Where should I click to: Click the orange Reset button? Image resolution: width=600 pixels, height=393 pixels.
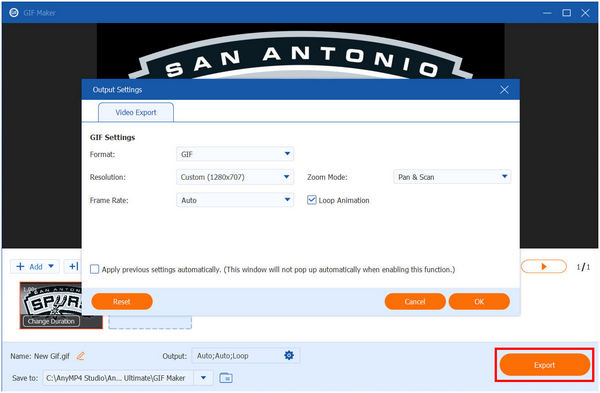[122, 302]
